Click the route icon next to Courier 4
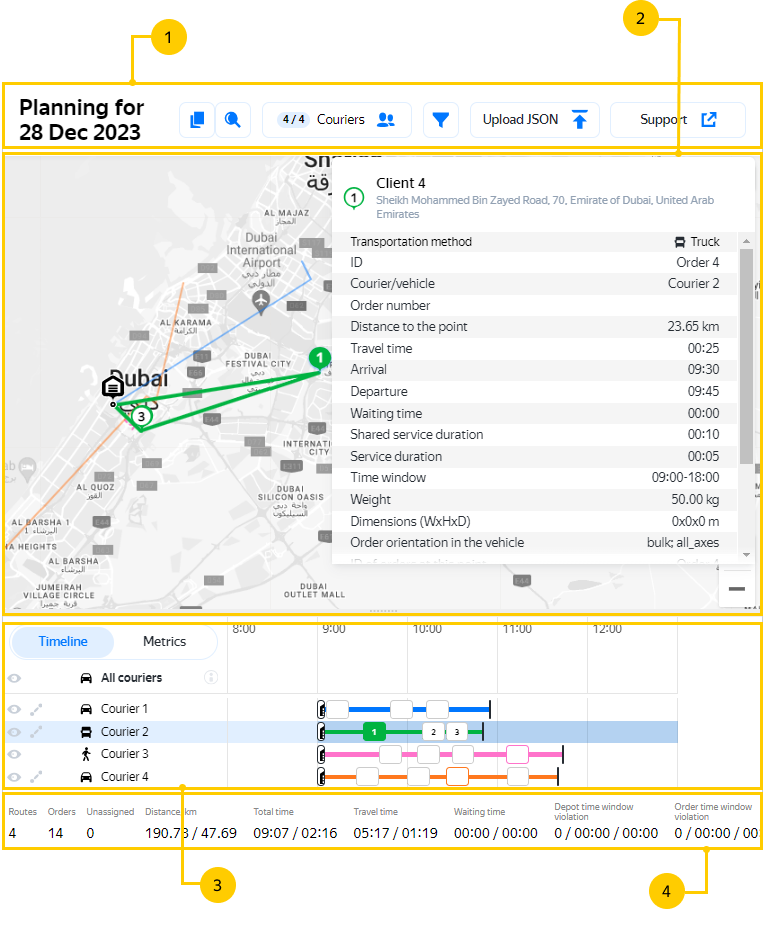 [37, 777]
